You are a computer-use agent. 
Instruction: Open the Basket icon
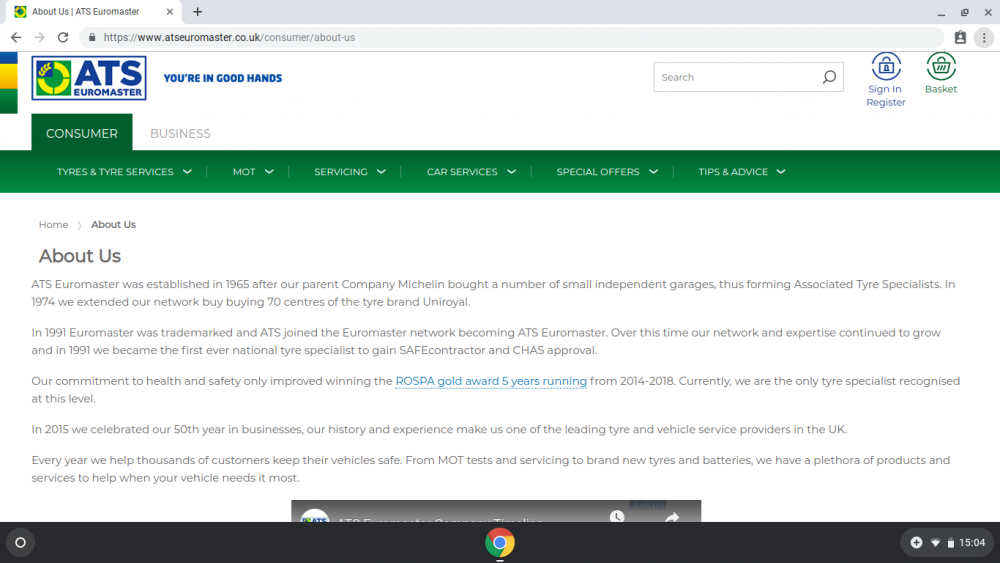click(x=941, y=66)
